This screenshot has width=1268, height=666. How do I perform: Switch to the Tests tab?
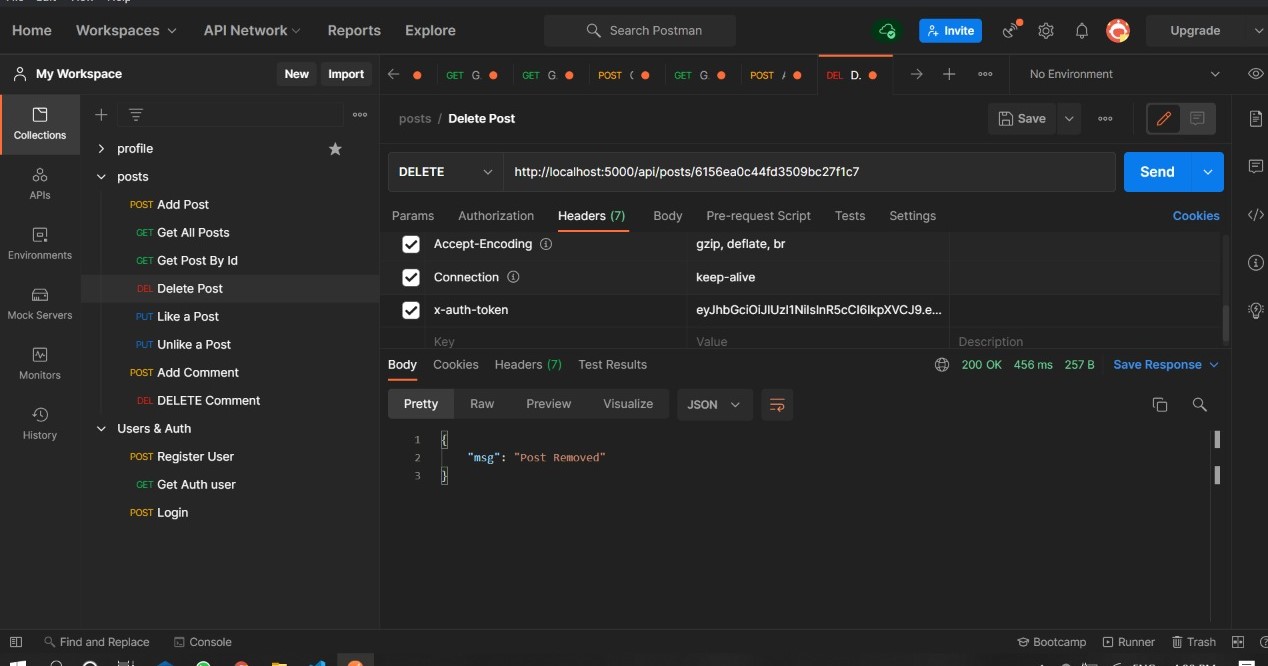point(850,216)
